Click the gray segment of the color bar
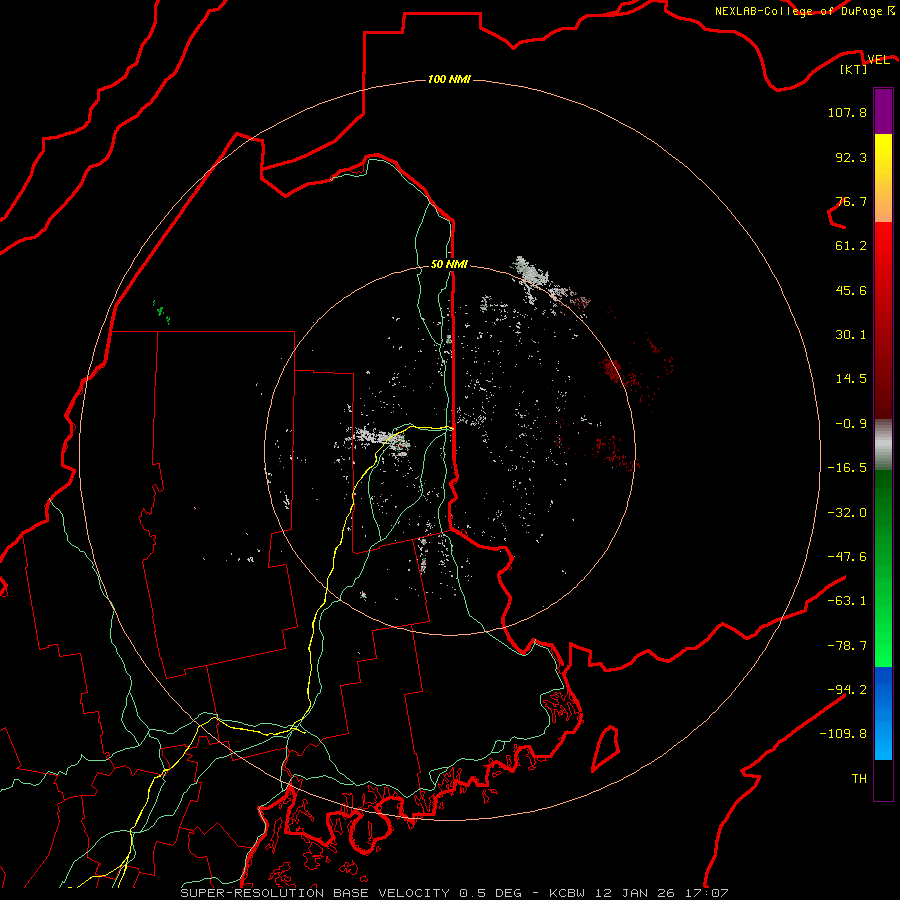Image resolution: width=900 pixels, height=900 pixels. tap(883, 445)
